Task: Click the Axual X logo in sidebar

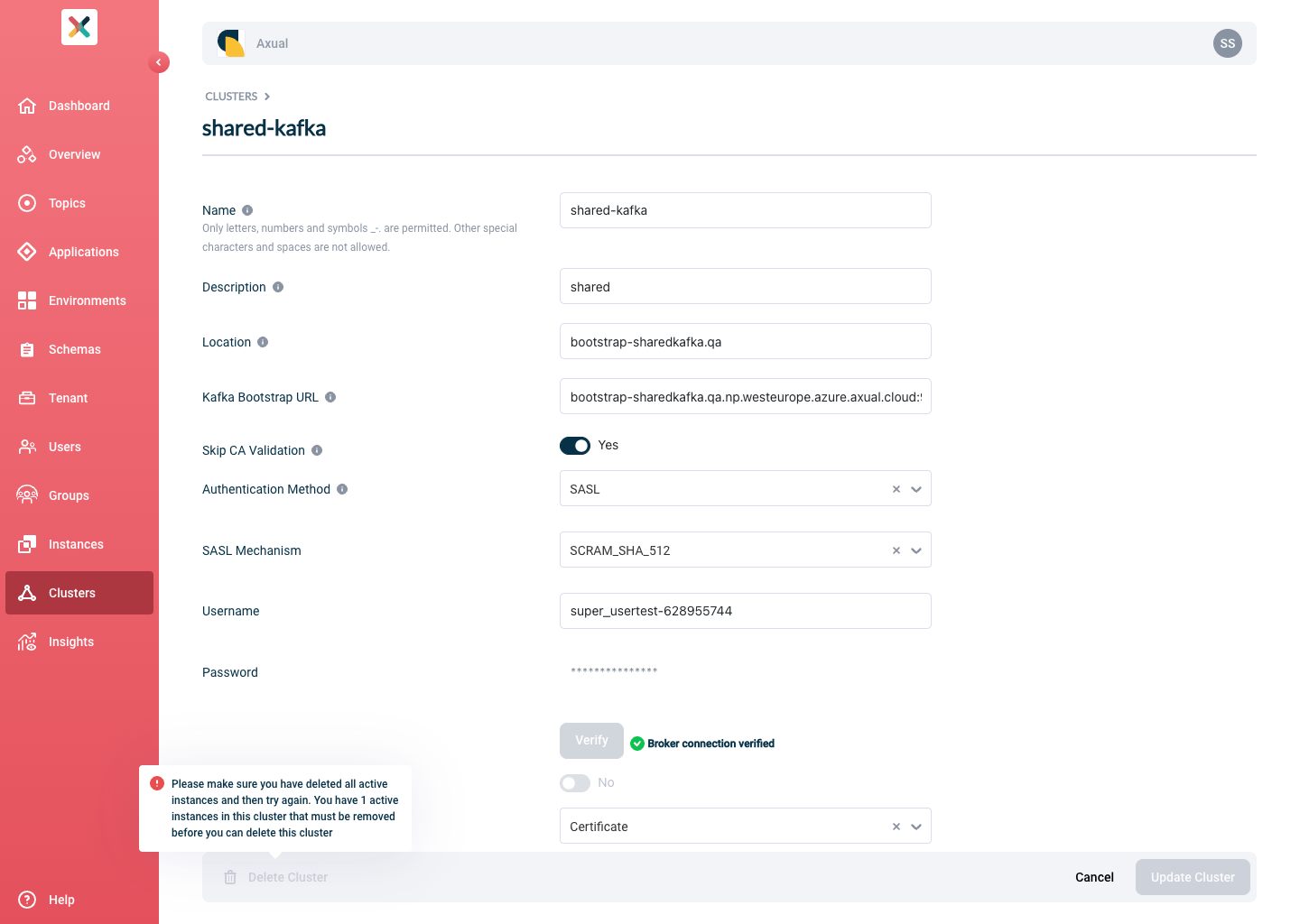Action: (79, 27)
